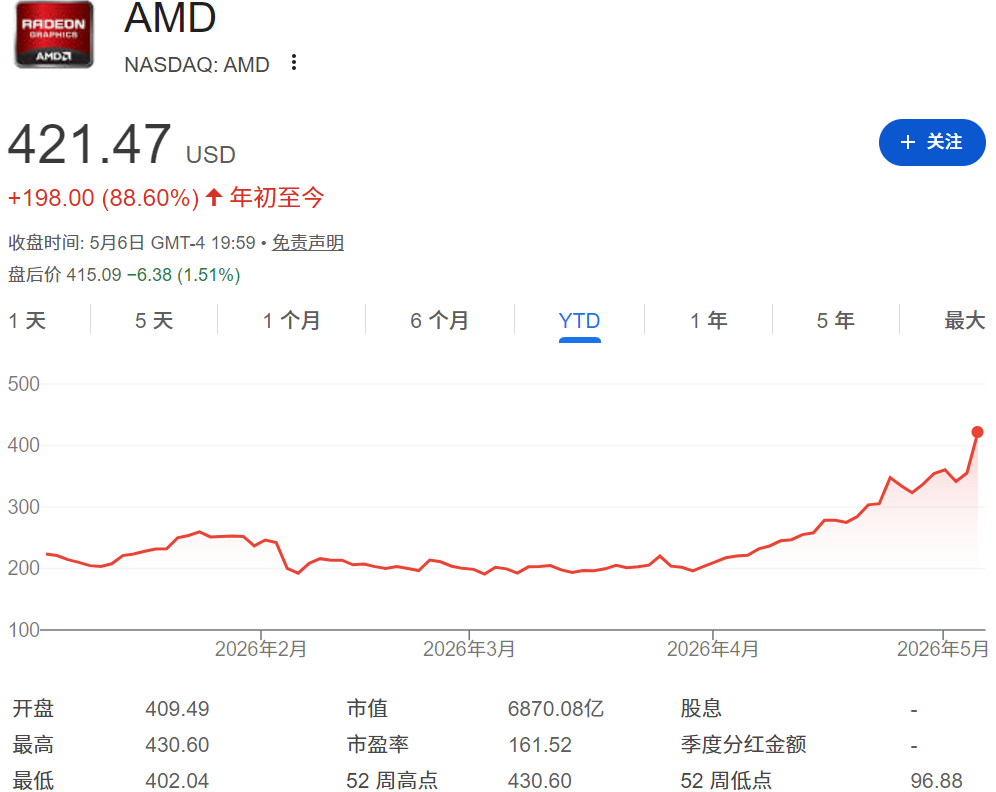This screenshot has width=996, height=792.
Task: Show the 最大 chart range
Action: (x=964, y=321)
